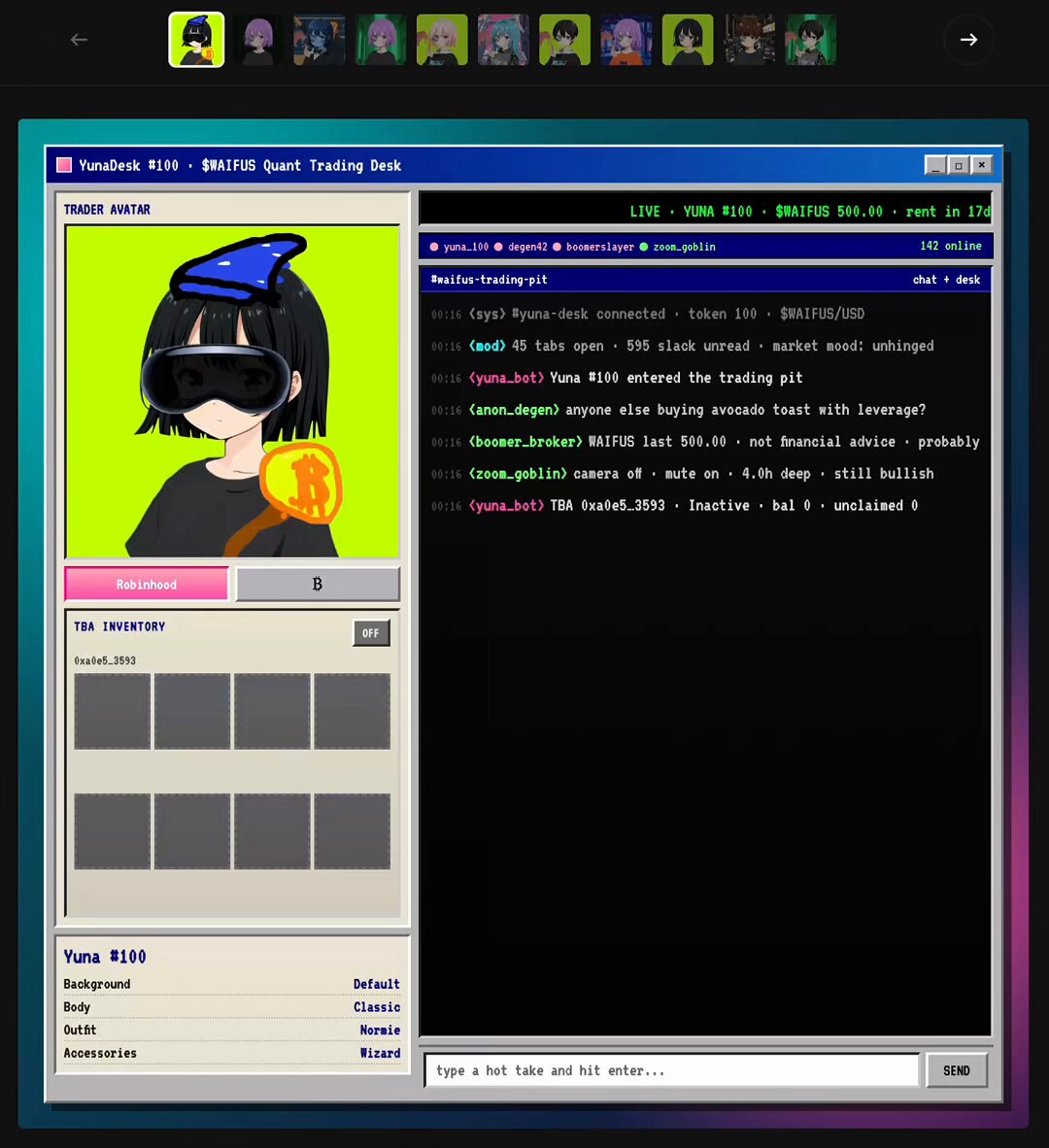1049x1148 pixels.
Task: Click the large Yuna trader avatar image
Action: point(233,391)
